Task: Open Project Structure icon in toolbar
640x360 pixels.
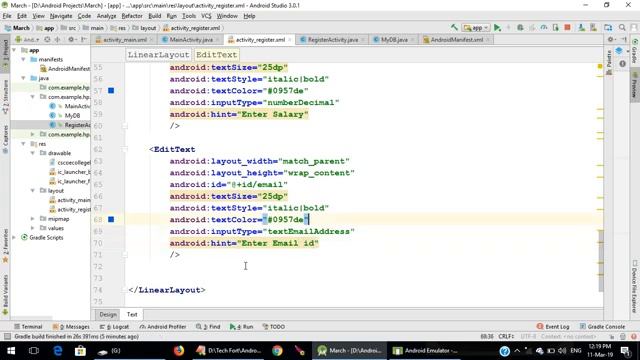Action: pos(608,27)
